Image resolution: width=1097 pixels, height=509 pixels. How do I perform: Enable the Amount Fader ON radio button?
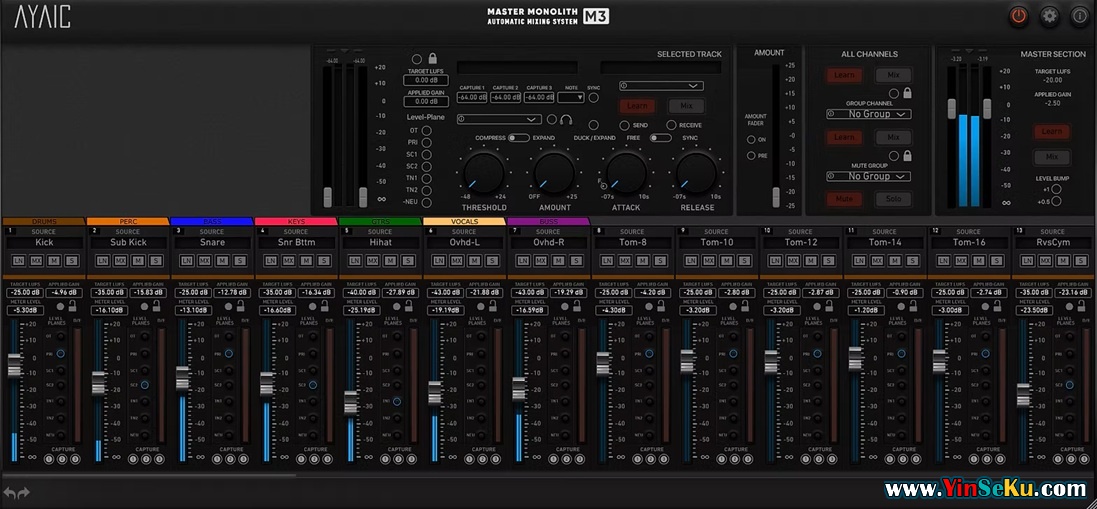coord(751,140)
